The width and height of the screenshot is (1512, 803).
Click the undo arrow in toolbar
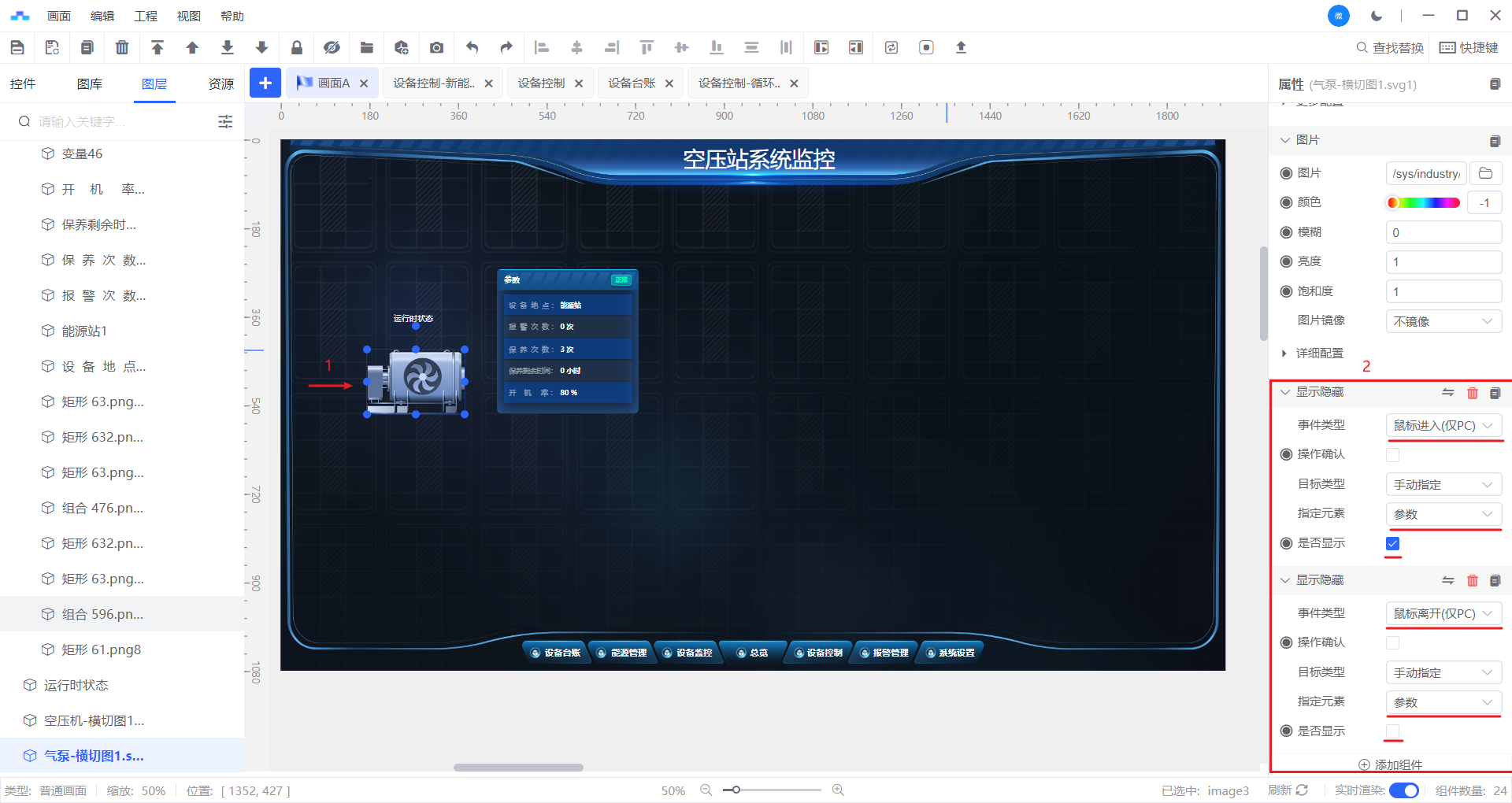tap(472, 47)
